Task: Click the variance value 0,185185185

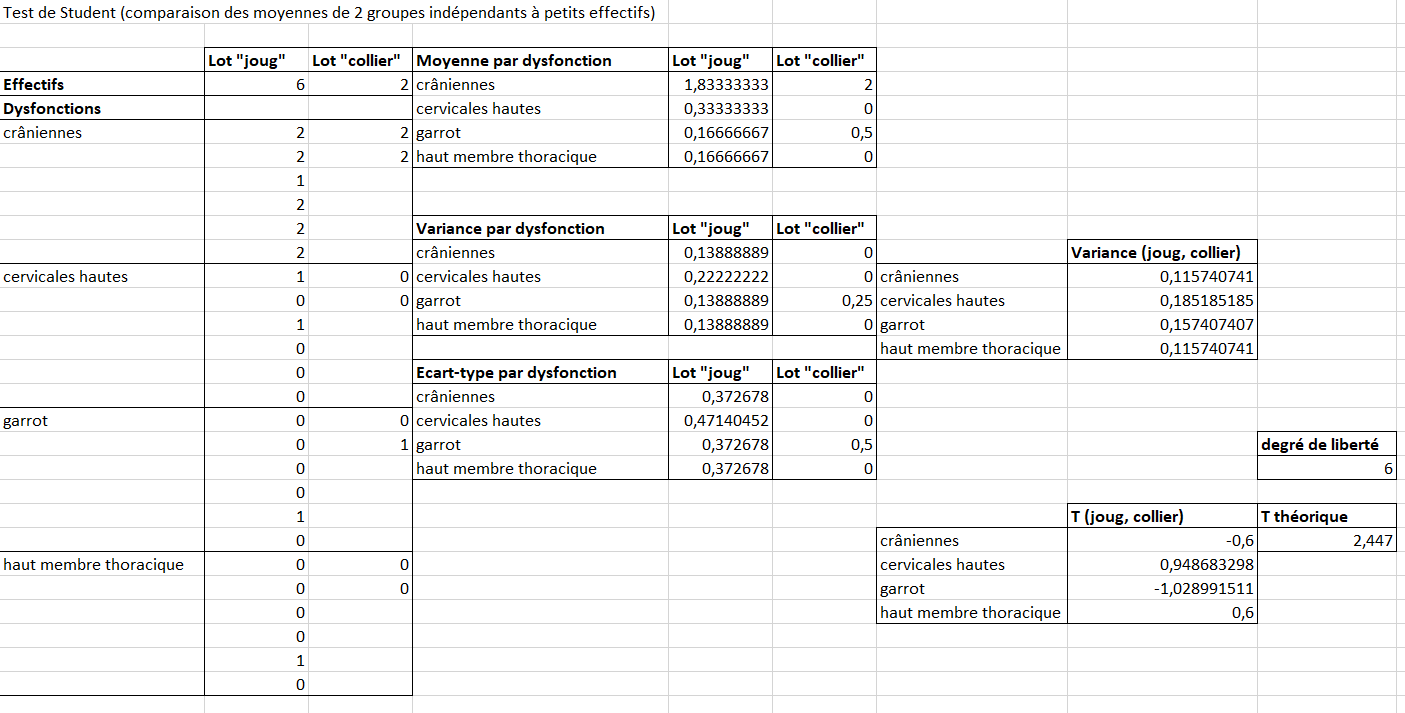Action: [1161, 301]
